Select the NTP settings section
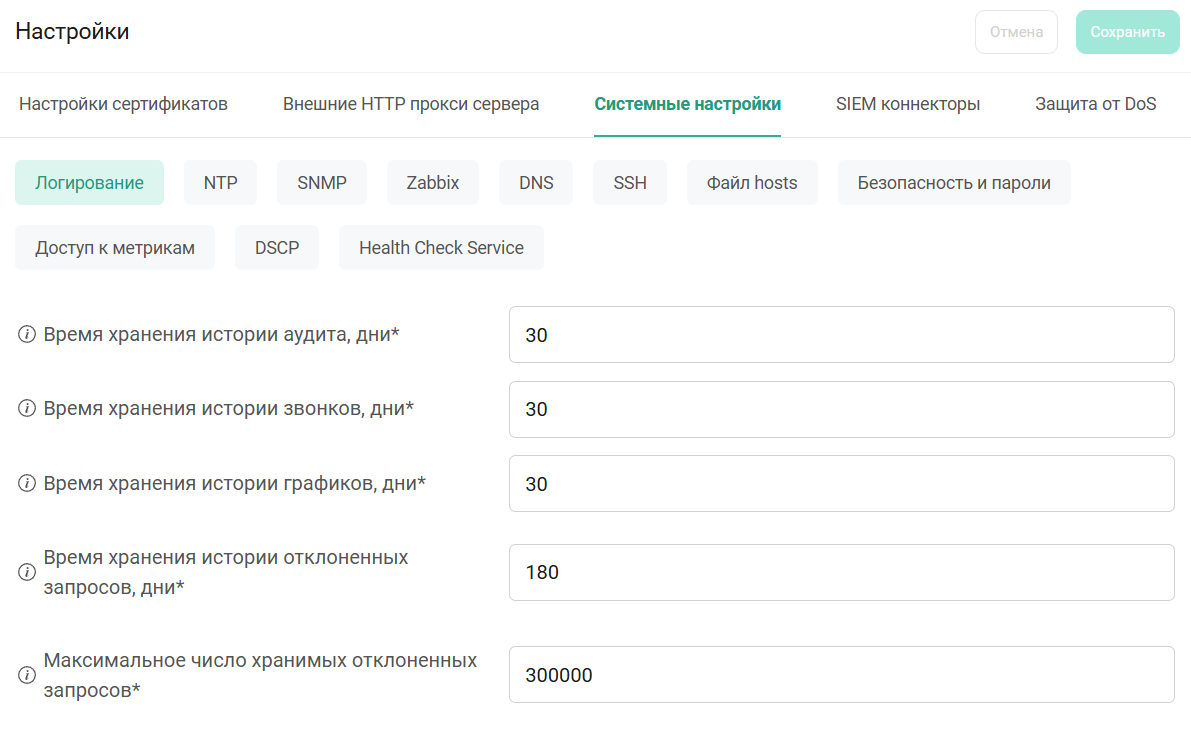Image resolution: width=1191 pixels, height=731 pixels. [x=220, y=183]
